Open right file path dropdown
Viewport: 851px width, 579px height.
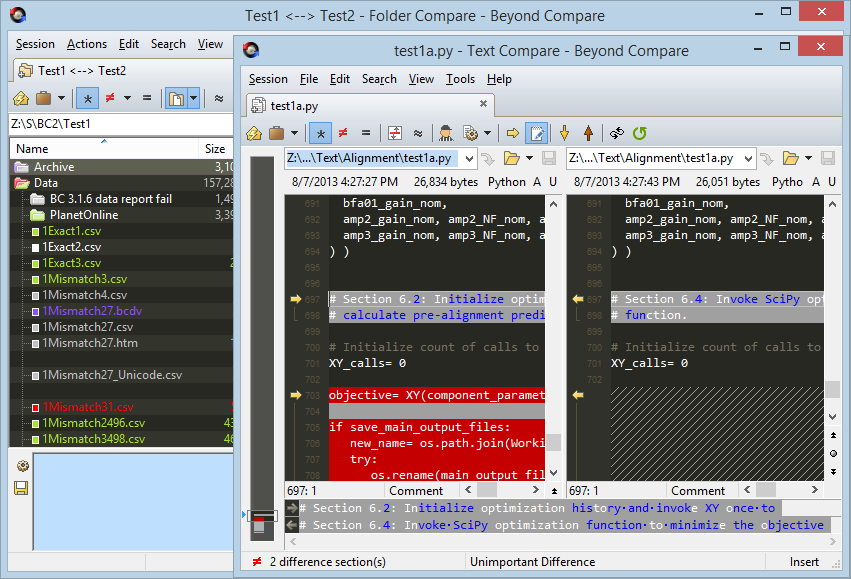[746, 158]
